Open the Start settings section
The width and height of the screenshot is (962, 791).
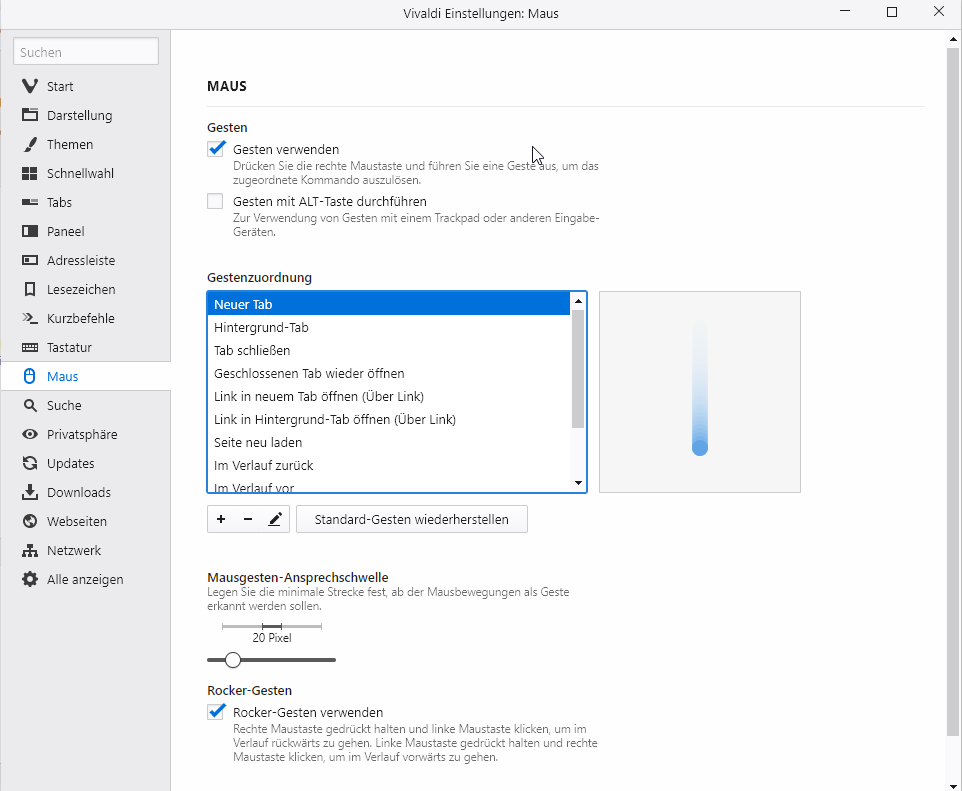click(x=85, y=86)
